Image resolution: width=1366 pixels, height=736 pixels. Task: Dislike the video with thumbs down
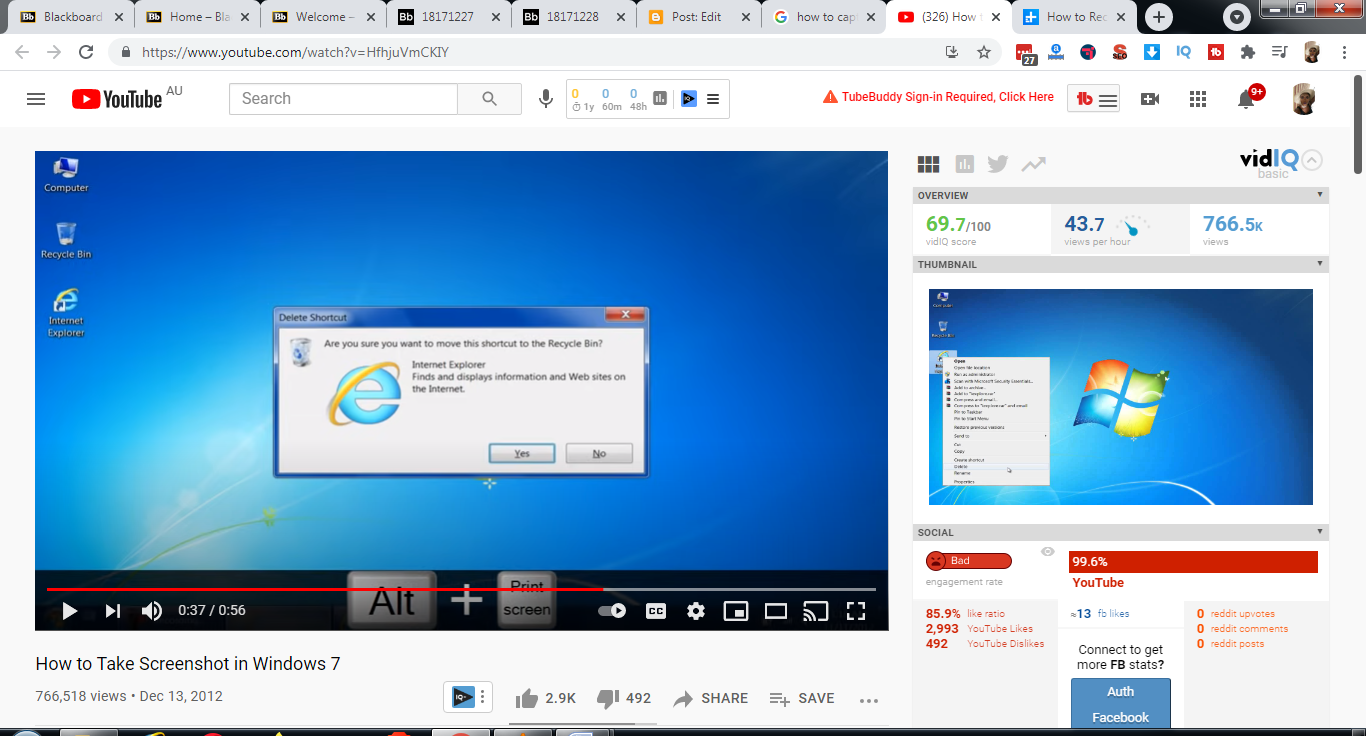point(623,698)
